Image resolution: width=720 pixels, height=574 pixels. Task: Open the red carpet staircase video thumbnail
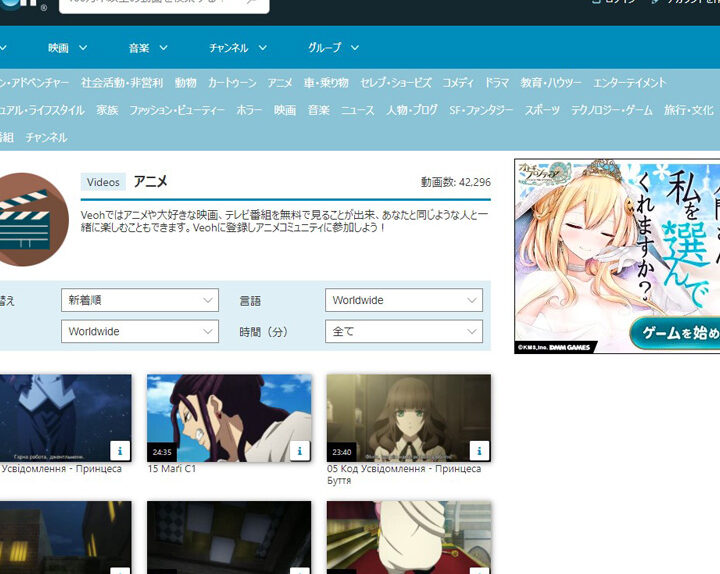[409, 537]
